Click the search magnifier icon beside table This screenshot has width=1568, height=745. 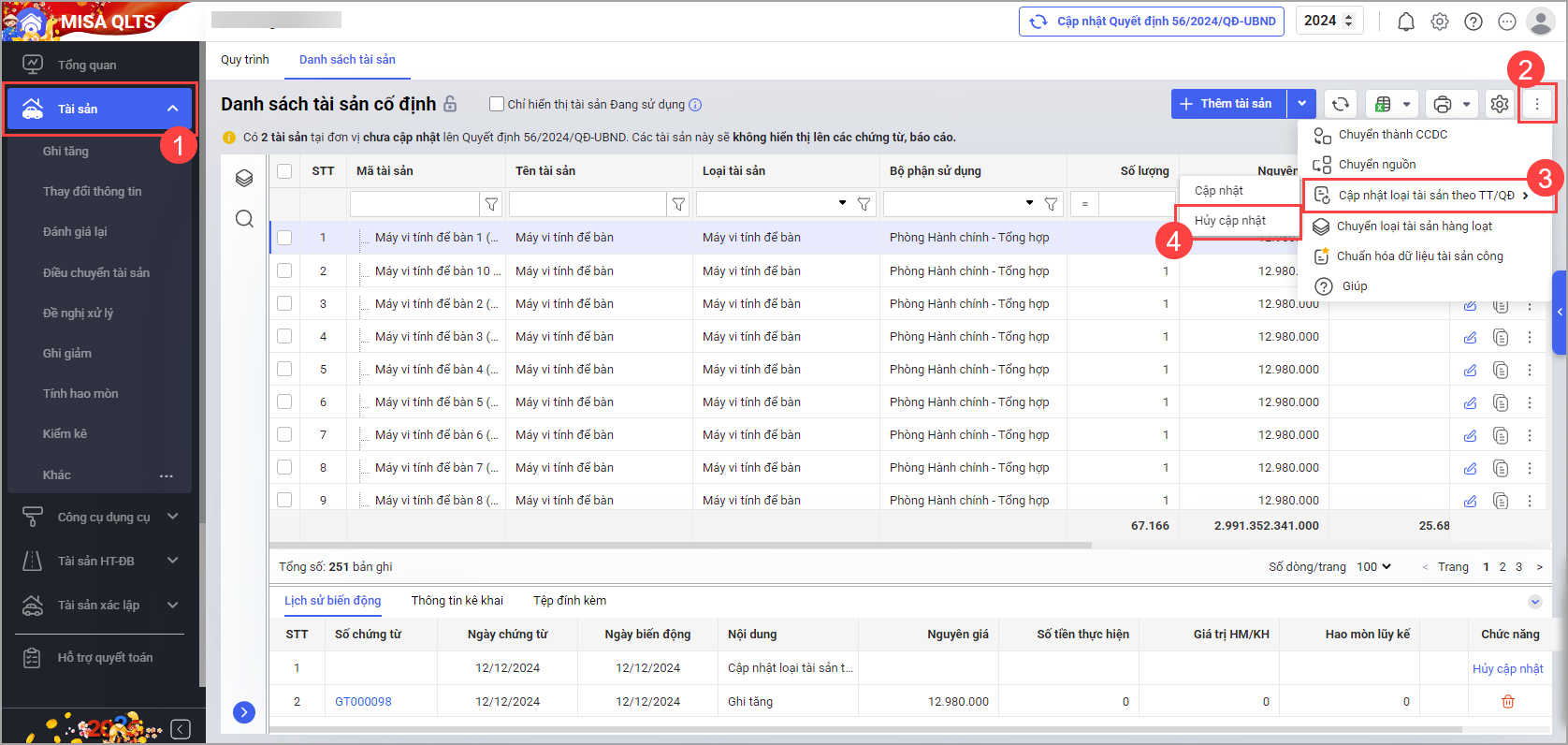tap(244, 219)
